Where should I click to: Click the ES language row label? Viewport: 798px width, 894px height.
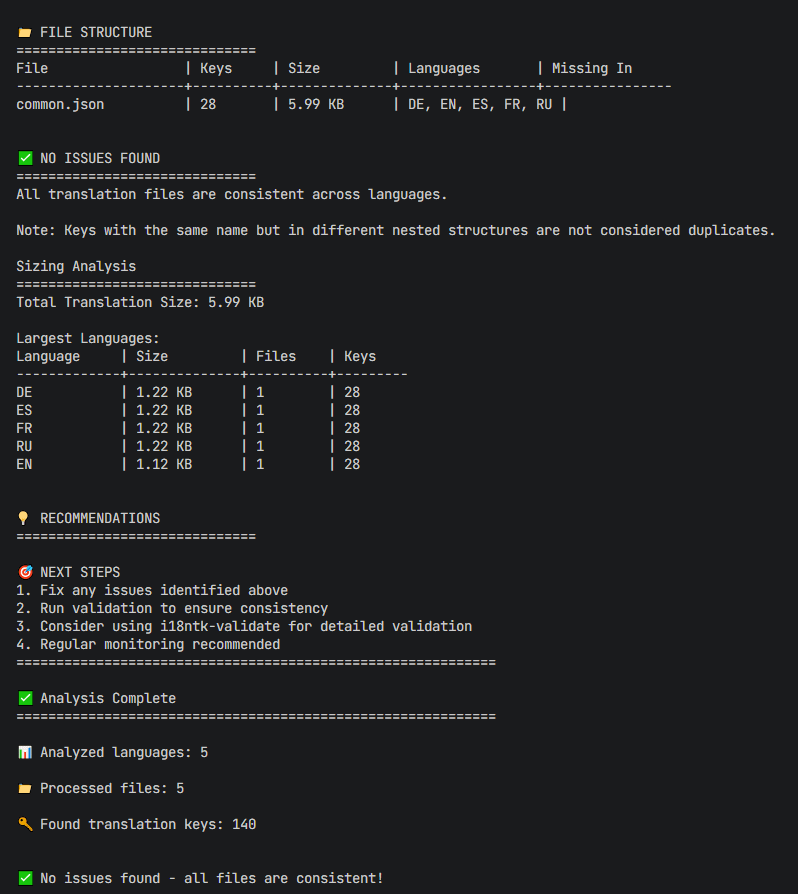pos(24,410)
